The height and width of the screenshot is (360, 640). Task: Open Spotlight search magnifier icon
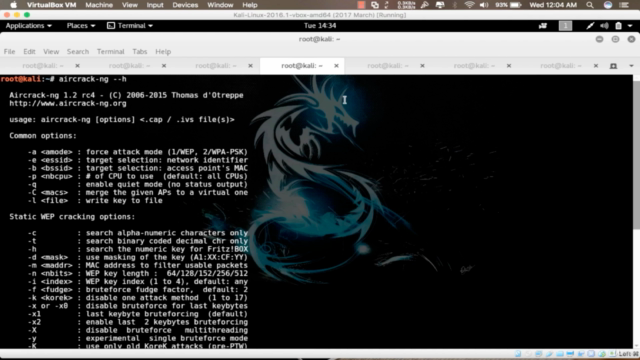click(590, 5)
